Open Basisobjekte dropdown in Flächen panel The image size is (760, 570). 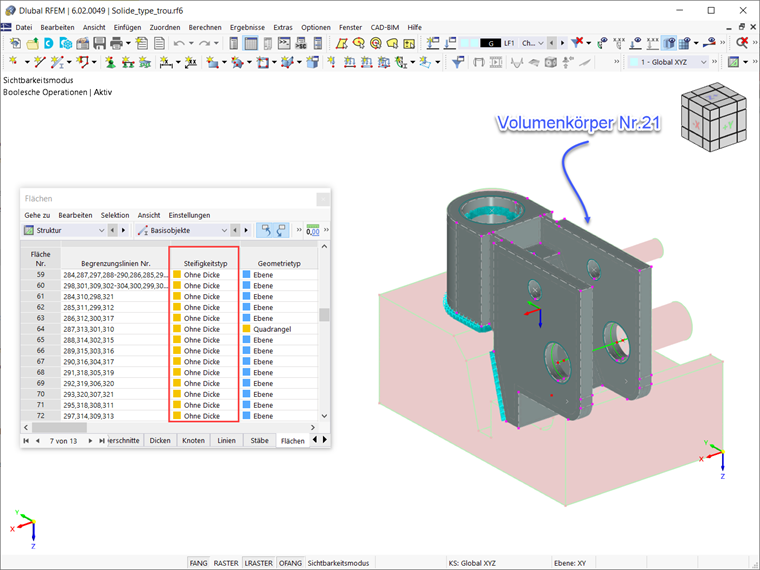182,230
